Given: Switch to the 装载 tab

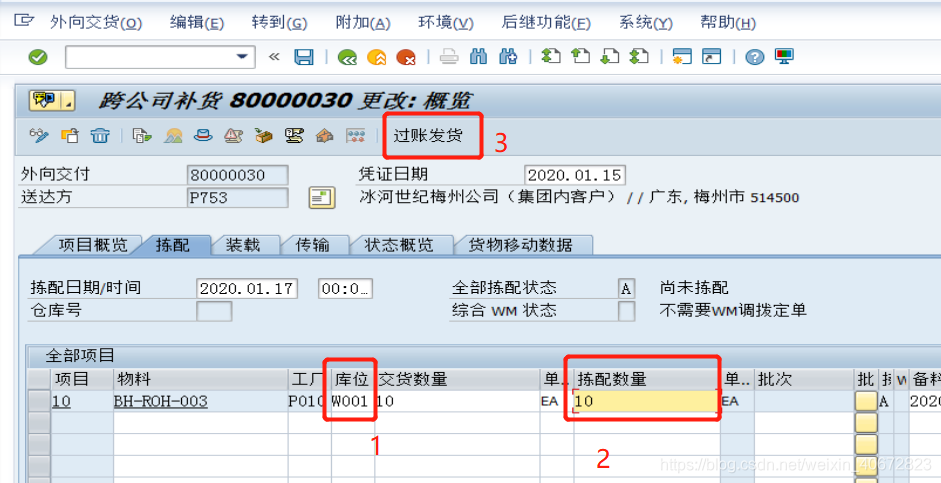Looking at the screenshot, I should pyautogui.click(x=243, y=245).
